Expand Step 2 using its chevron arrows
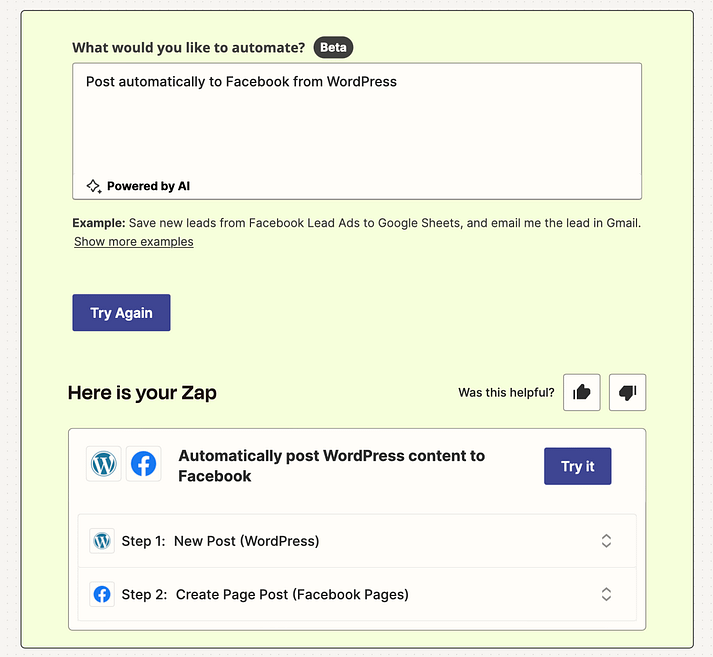Viewport: 713px width, 657px height. pos(606,594)
